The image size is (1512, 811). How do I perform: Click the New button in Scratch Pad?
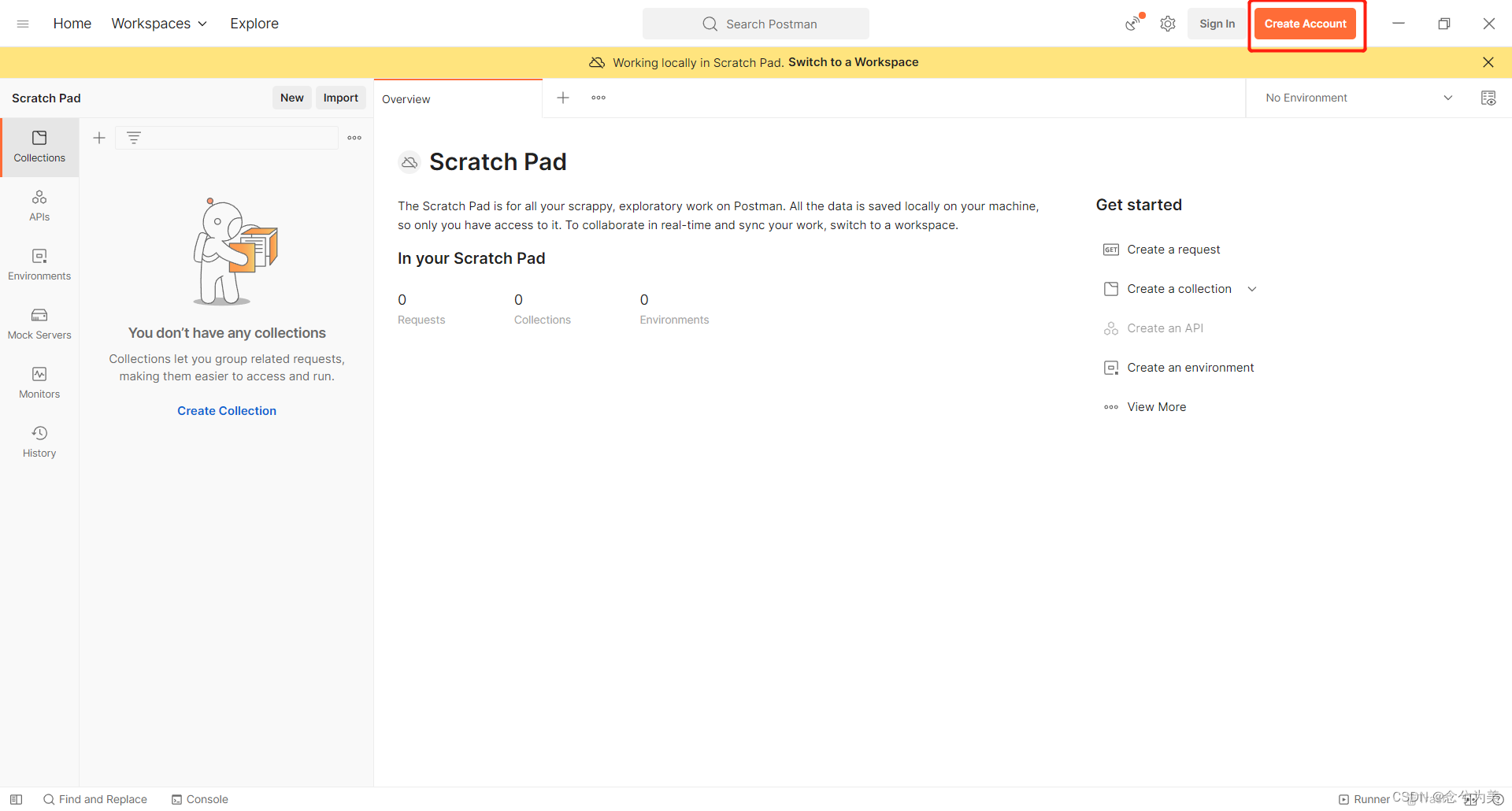291,98
